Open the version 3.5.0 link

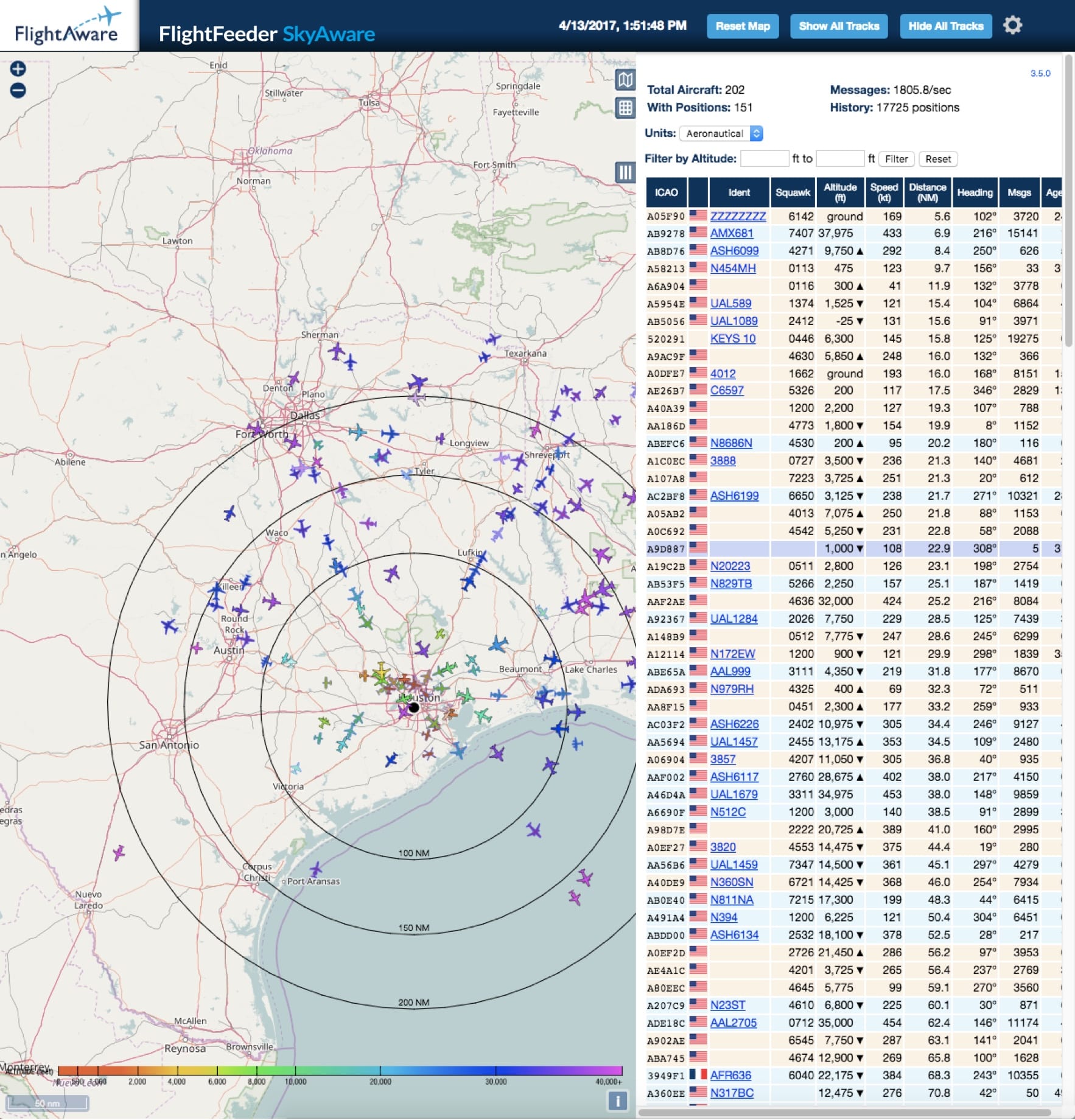[1041, 72]
